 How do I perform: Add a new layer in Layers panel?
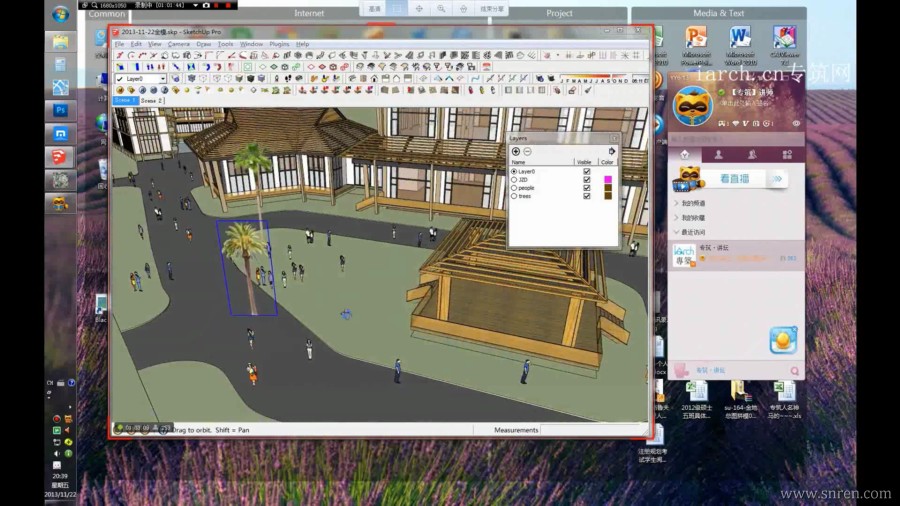515,151
